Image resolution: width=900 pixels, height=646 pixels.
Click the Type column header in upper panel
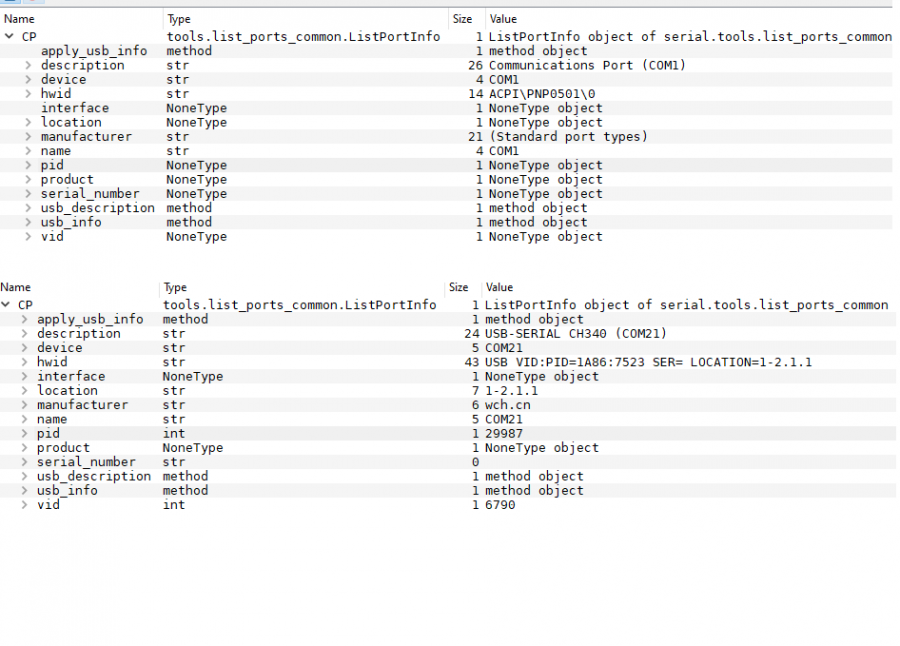(179, 19)
